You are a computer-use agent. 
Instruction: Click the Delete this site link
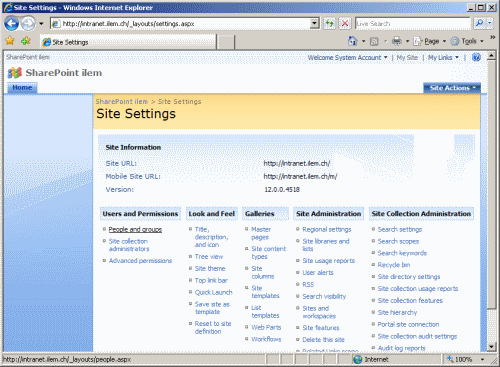tap(323, 340)
